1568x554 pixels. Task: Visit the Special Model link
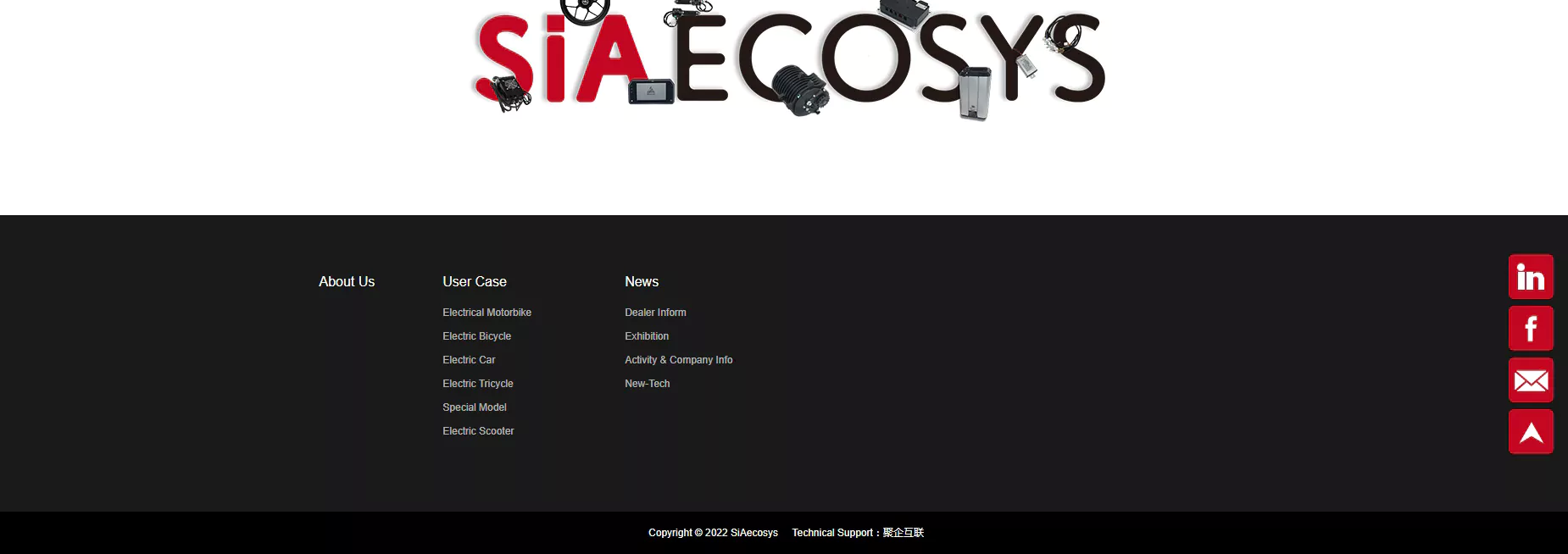pyautogui.click(x=474, y=407)
